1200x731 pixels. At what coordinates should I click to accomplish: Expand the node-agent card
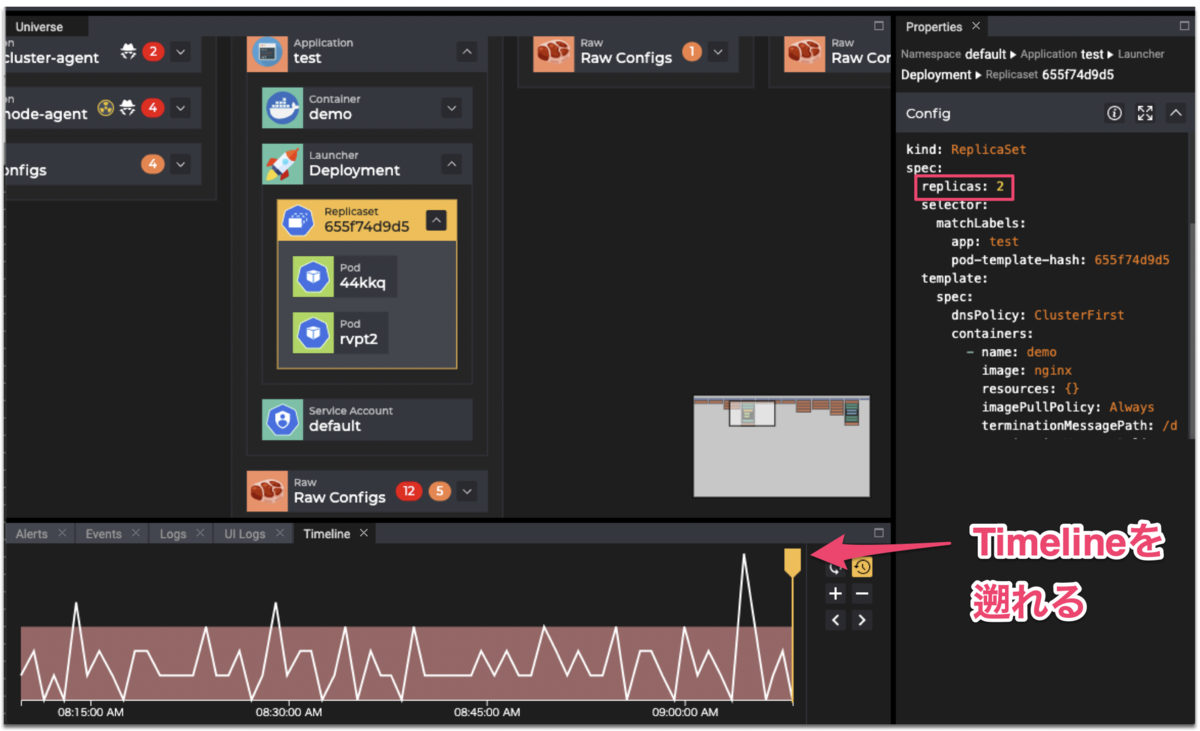(180, 108)
